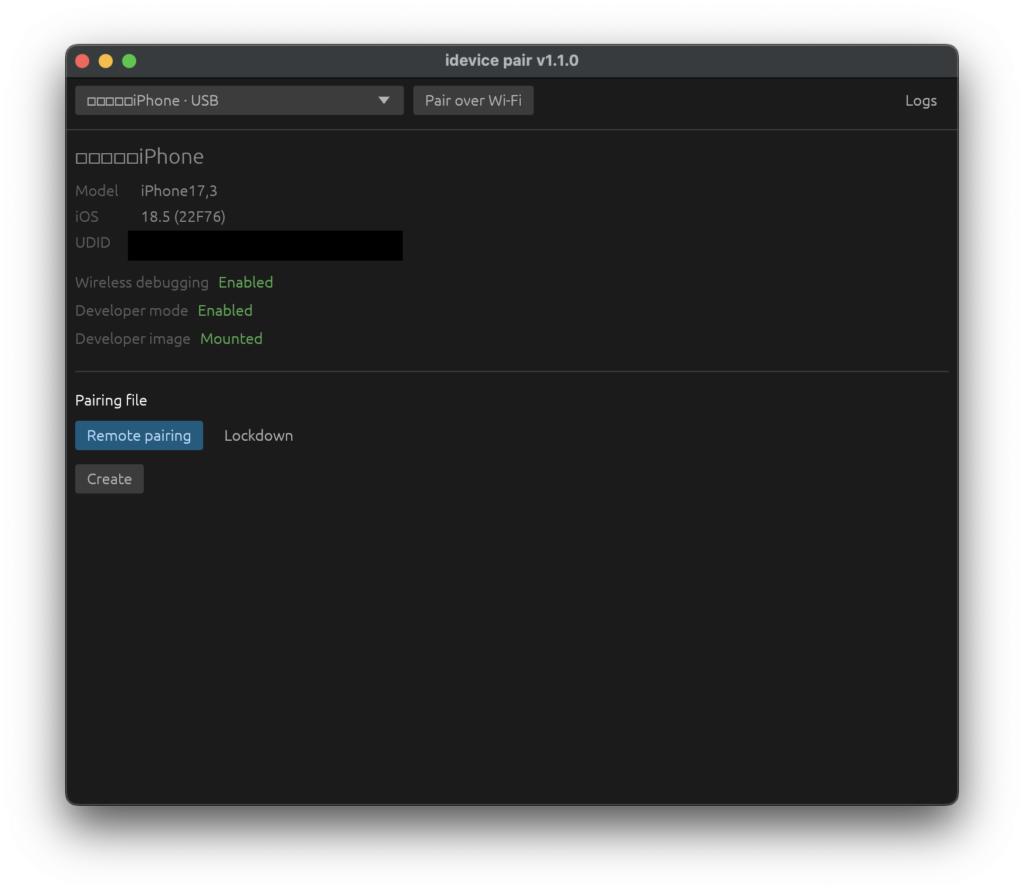
Task: Click the Developer mode Enabled status
Action: coord(225,310)
